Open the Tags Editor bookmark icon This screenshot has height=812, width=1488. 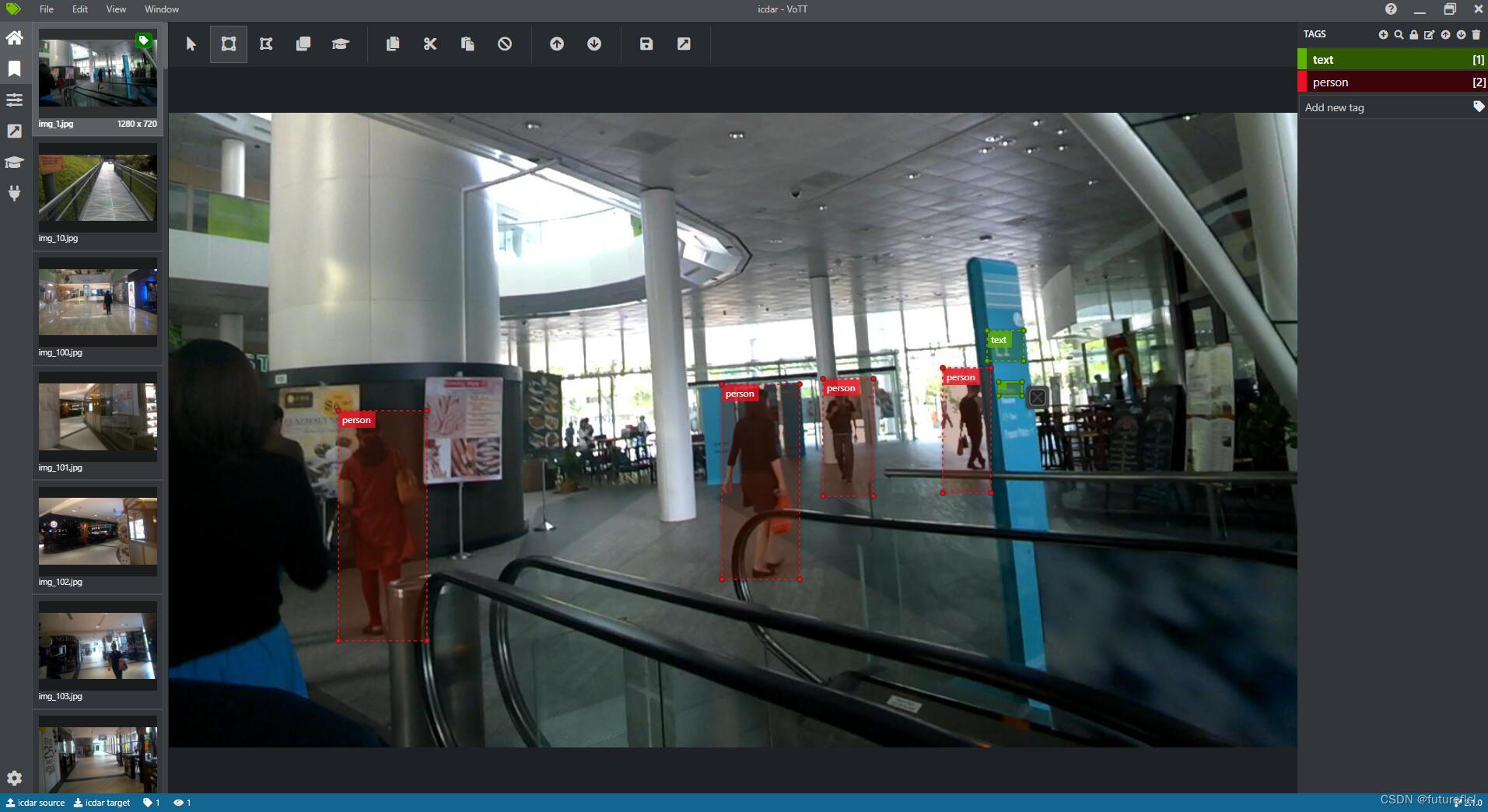coord(14,68)
